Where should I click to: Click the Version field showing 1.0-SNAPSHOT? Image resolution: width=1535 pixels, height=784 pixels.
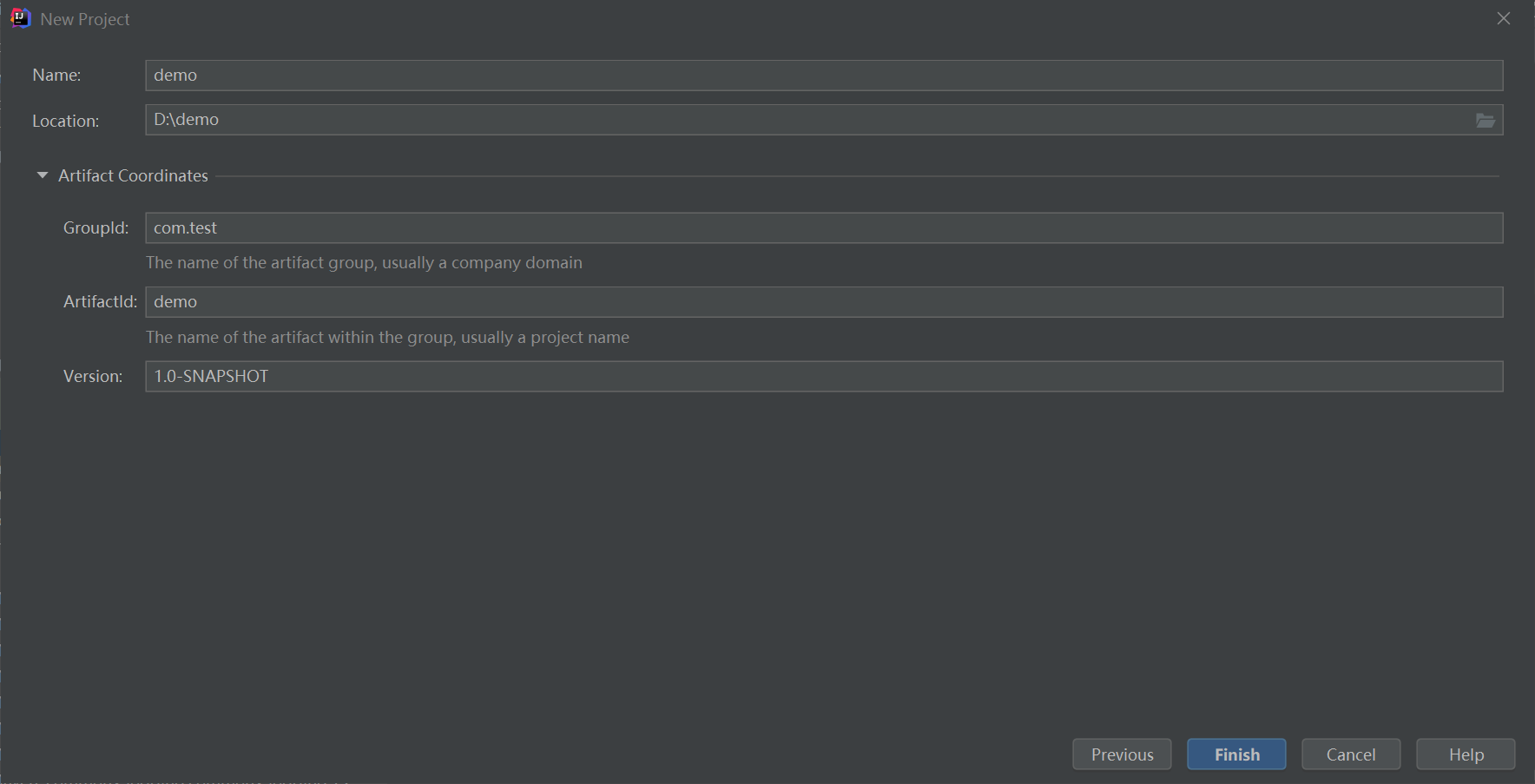click(823, 377)
